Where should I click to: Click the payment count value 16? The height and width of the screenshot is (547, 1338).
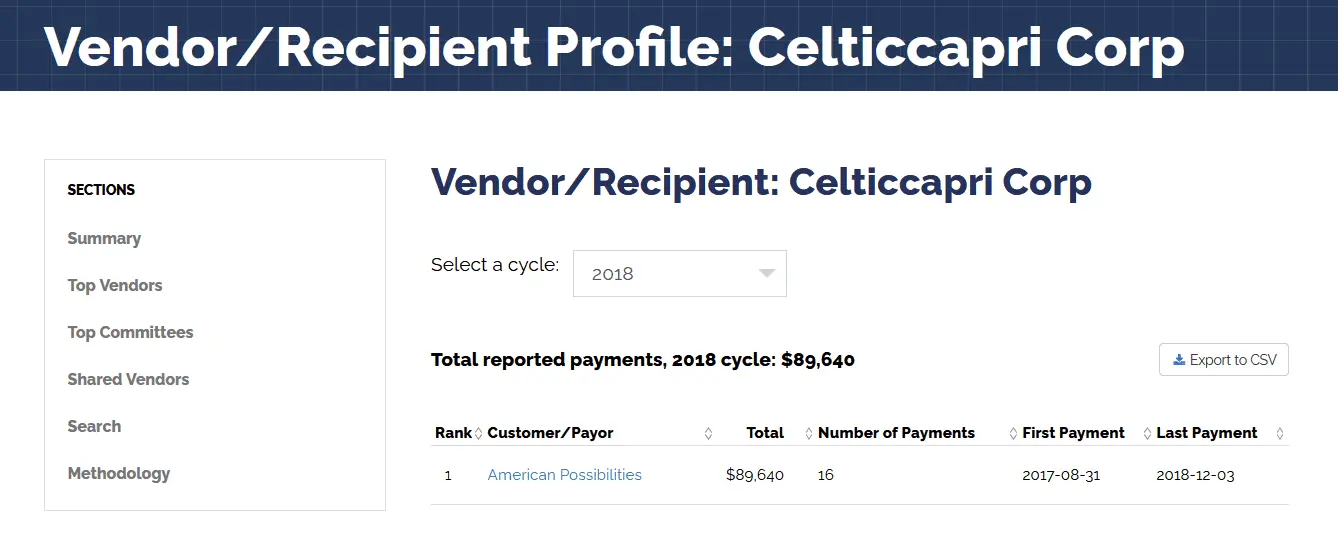click(x=826, y=475)
